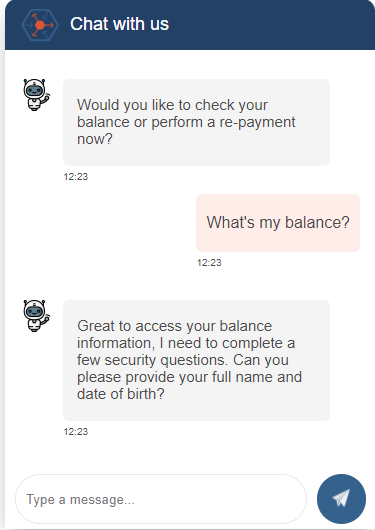Click "Would you like to check your" opening line
The height and width of the screenshot is (530, 375).
[x=172, y=105]
